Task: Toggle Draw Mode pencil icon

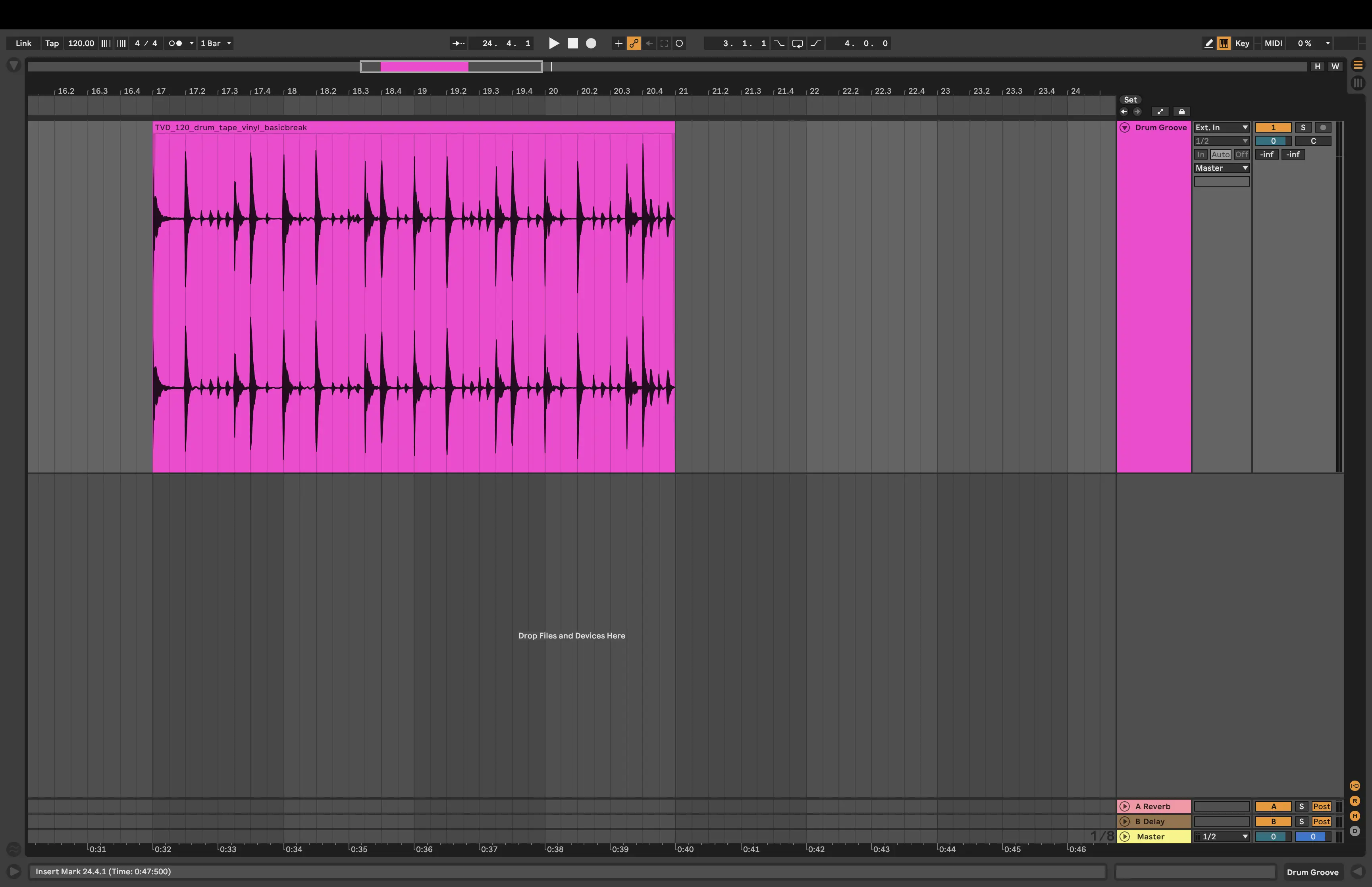Action: coord(1208,43)
